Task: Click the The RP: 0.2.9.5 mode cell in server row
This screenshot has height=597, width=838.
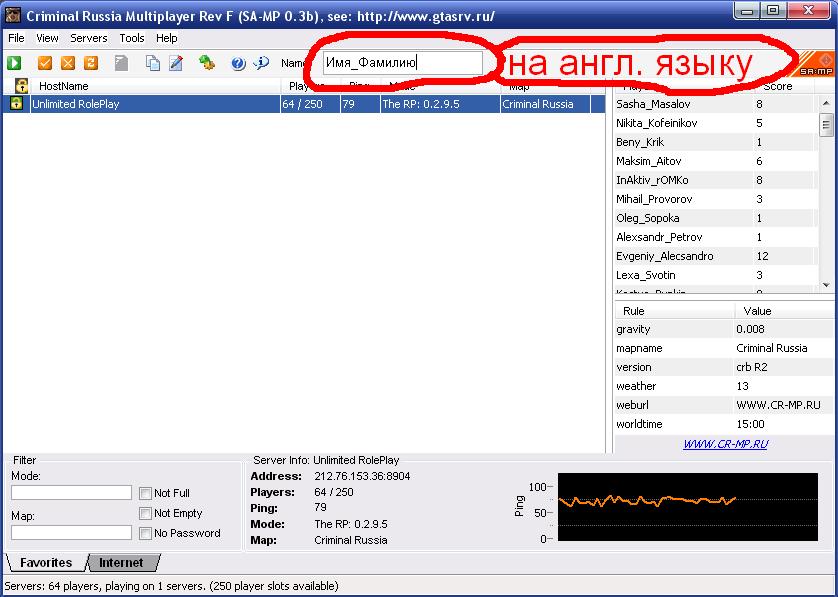Action: click(440, 104)
